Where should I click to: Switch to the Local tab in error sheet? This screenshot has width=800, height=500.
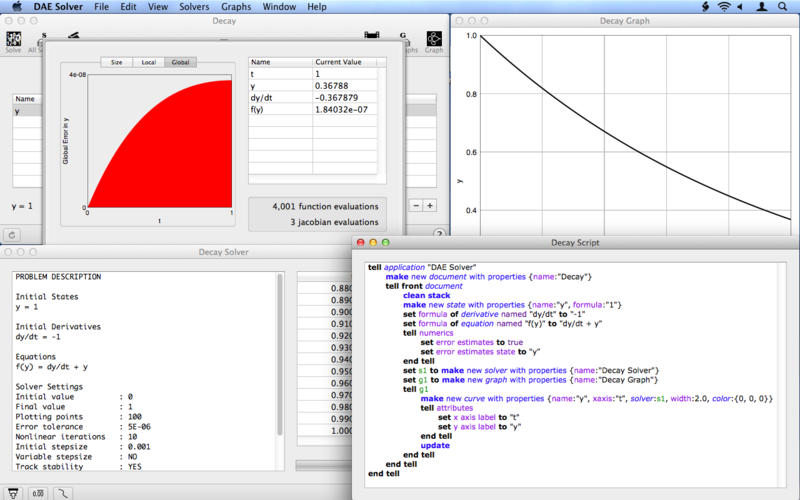(148, 62)
